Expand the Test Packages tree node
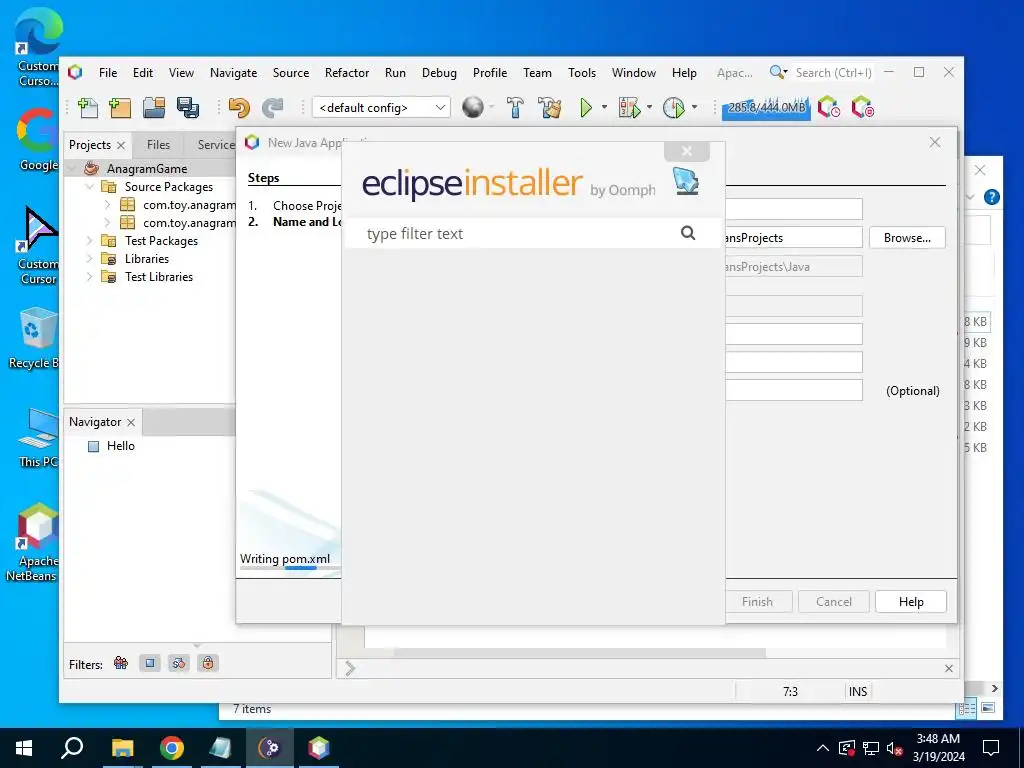The width and height of the screenshot is (1024, 768). (x=89, y=240)
